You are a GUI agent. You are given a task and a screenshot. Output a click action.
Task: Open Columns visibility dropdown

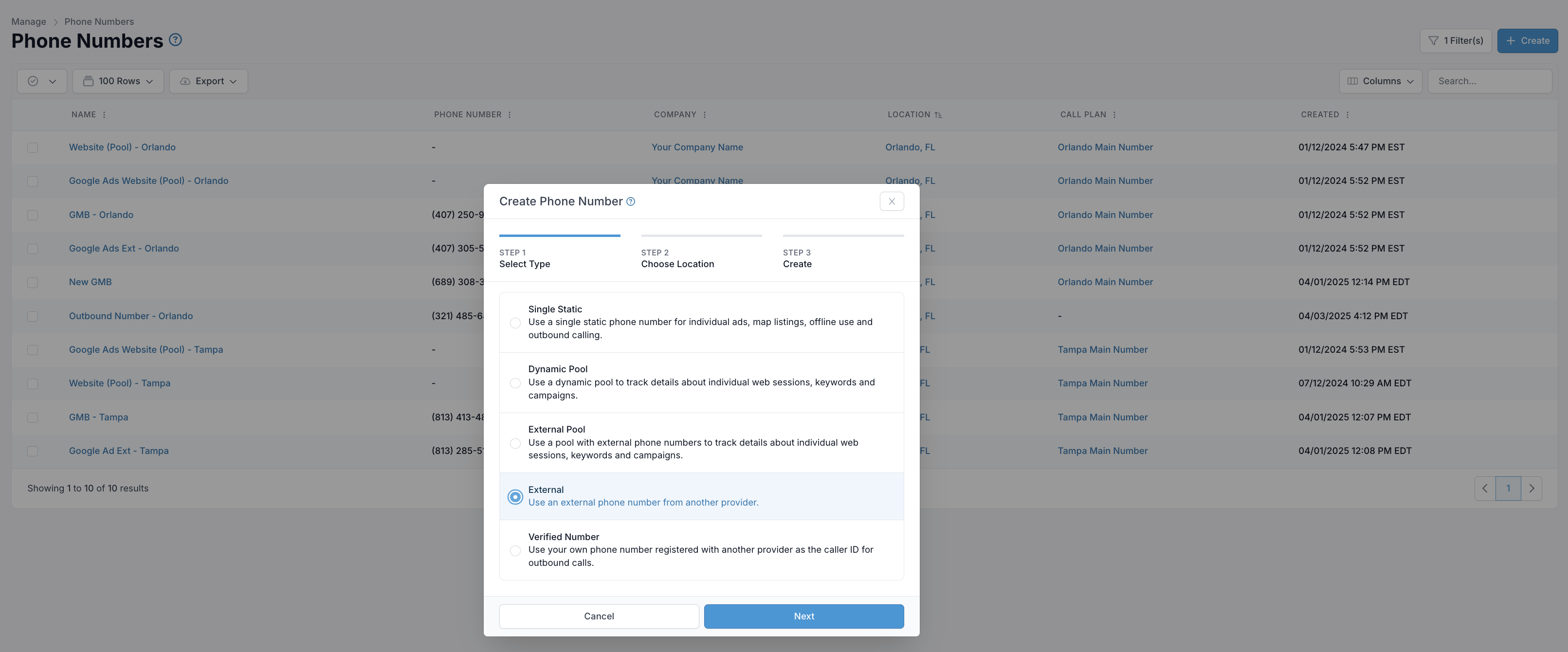pyautogui.click(x=1380, y=81)
